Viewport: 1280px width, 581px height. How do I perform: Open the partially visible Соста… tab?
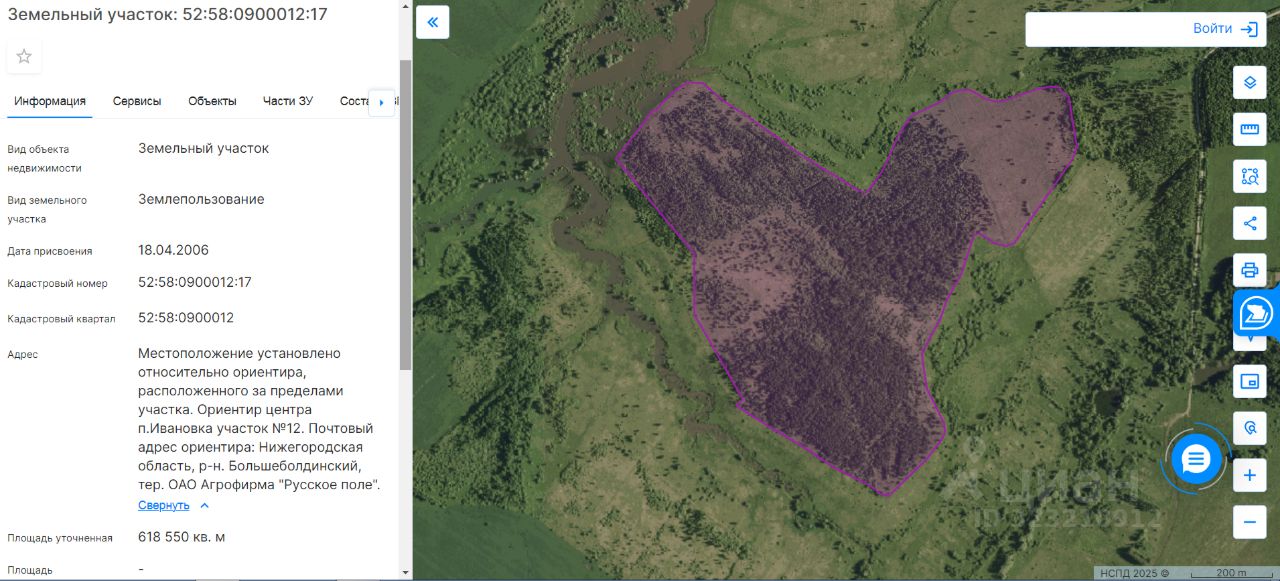click(354, 101)
